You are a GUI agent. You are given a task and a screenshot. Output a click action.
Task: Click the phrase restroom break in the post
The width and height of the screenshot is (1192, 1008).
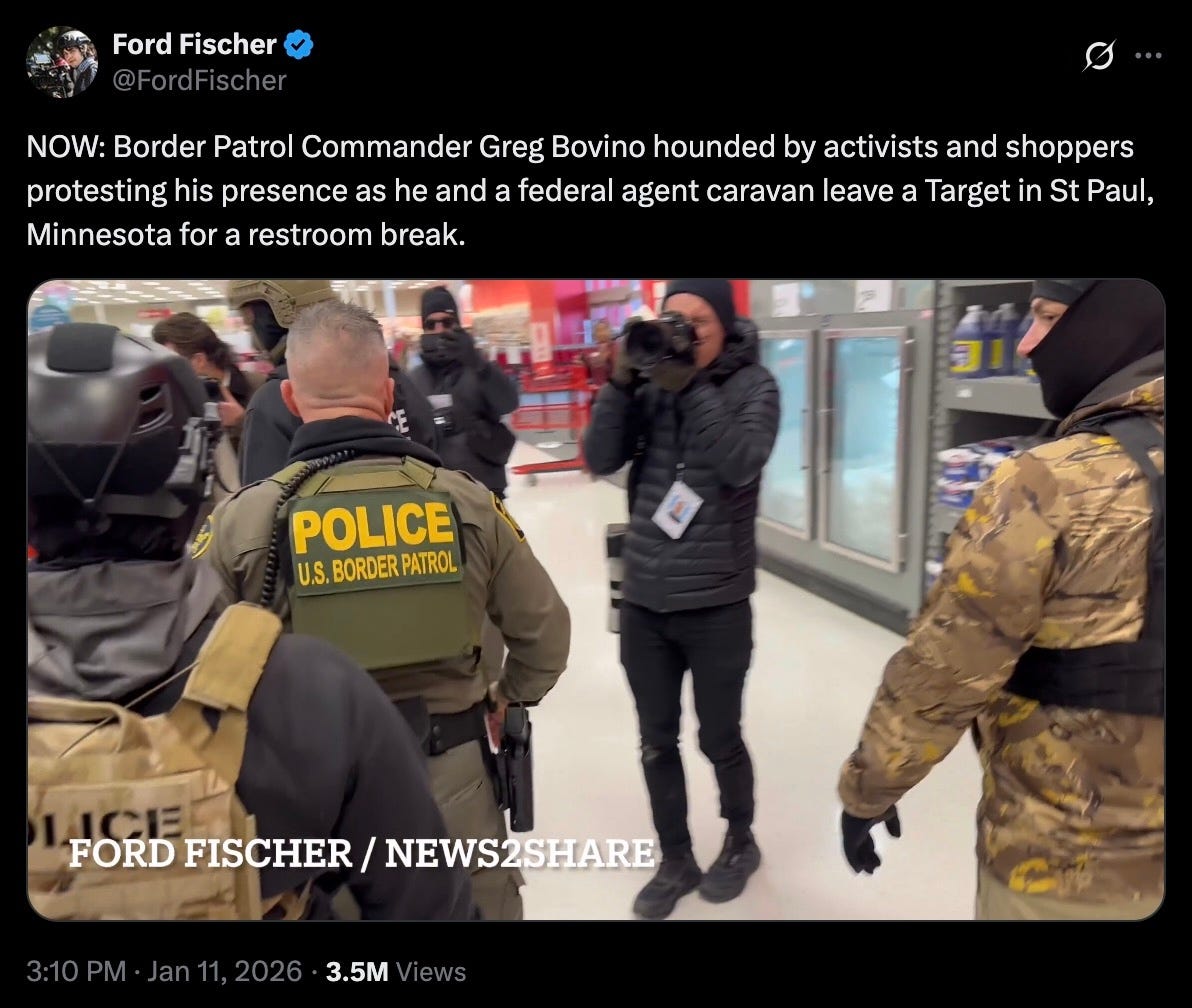357,235
